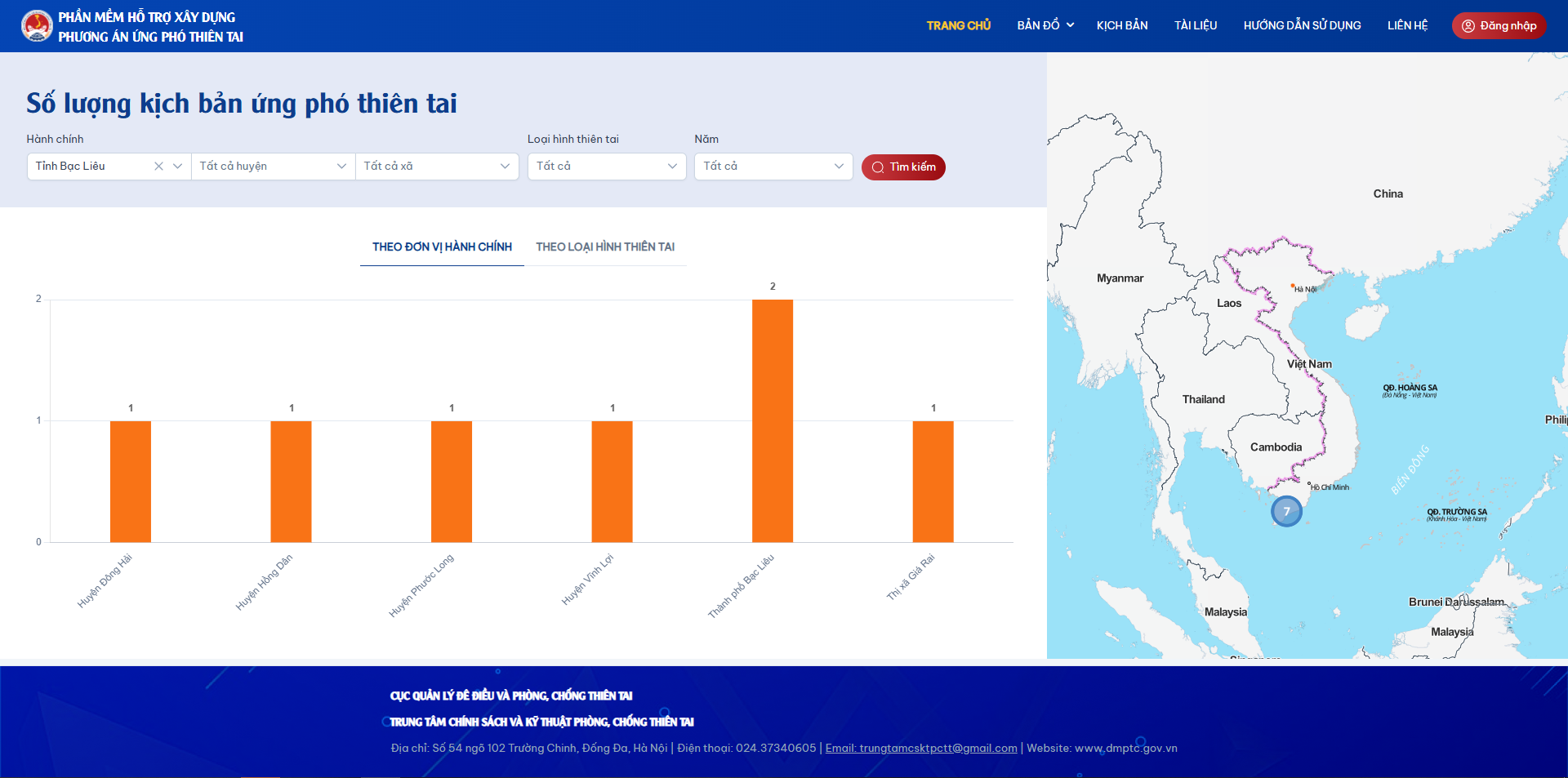Switch to THEO LOẠI HÌNH THIÊN TAI tab

click(x=605, y=247)
